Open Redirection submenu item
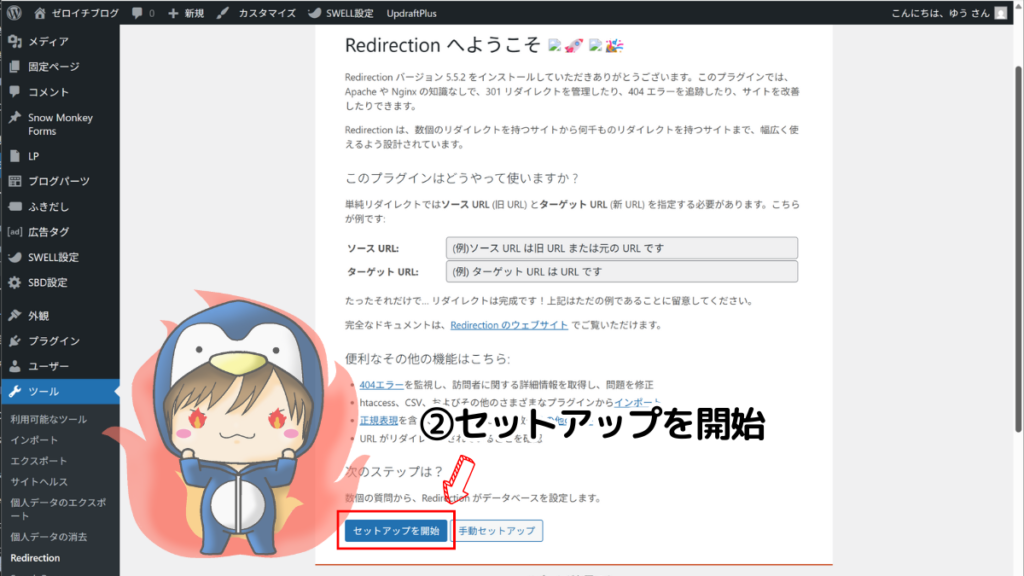This screenshot has width=1024, height=576. 35,558
